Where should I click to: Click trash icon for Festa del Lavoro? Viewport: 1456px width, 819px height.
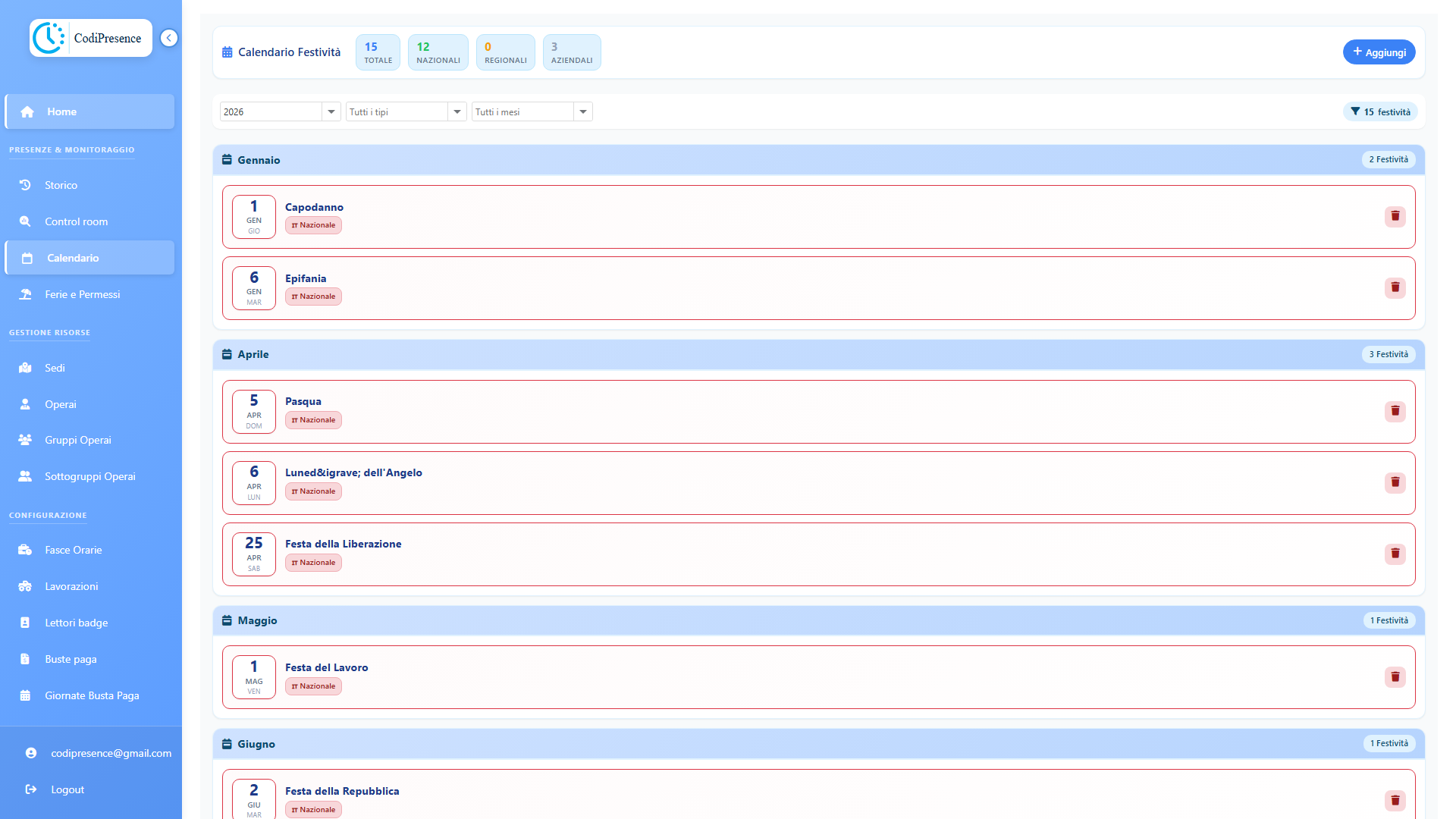(1395, 677)
